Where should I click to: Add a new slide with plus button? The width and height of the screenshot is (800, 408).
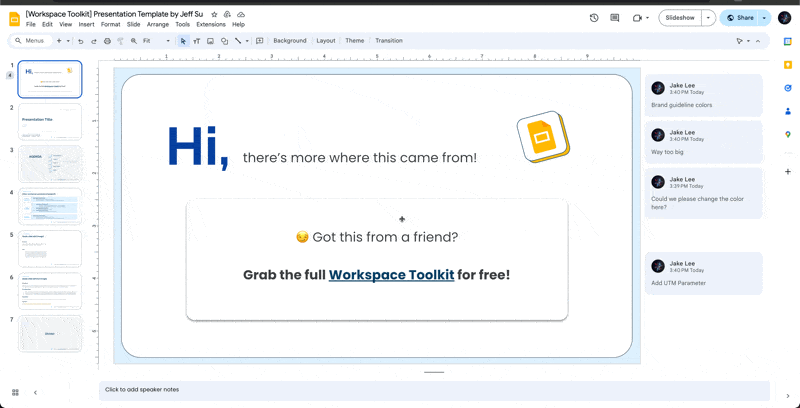click(59, 41)
